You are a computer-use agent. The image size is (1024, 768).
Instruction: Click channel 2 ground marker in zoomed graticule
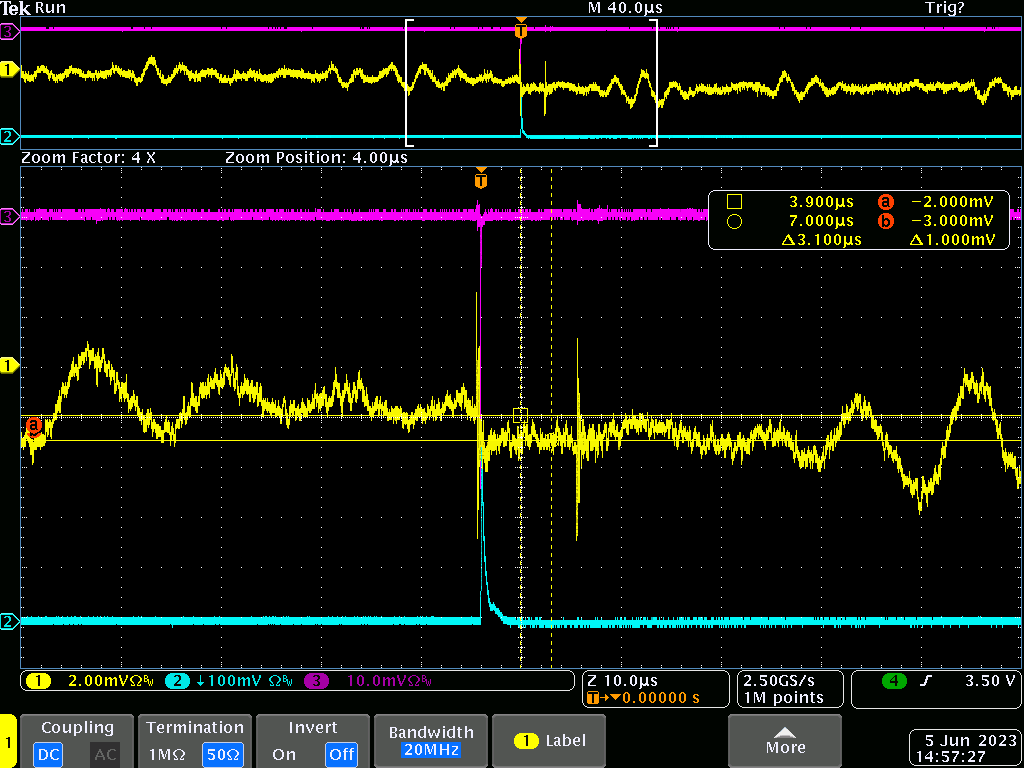10,621
